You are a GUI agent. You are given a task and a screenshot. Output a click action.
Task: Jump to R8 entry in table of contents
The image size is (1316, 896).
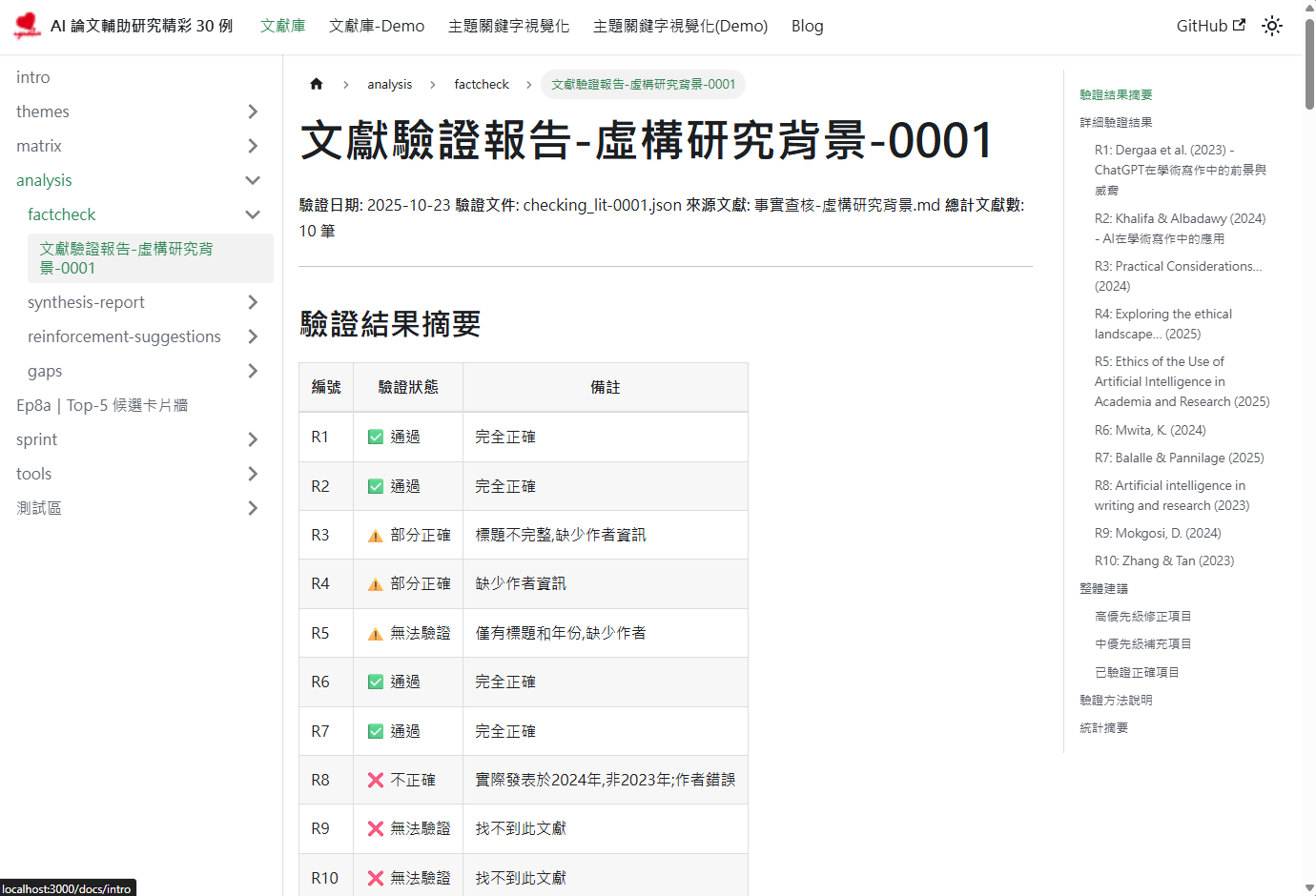pos(1171,495)
